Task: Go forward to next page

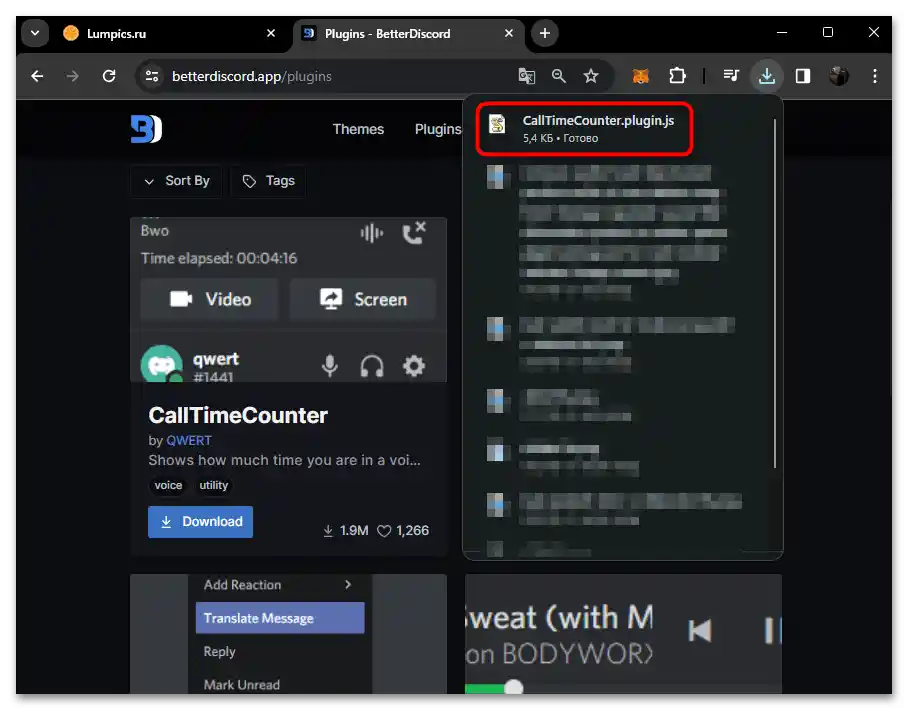Action: pyautogui.click(x=72, y=76)
